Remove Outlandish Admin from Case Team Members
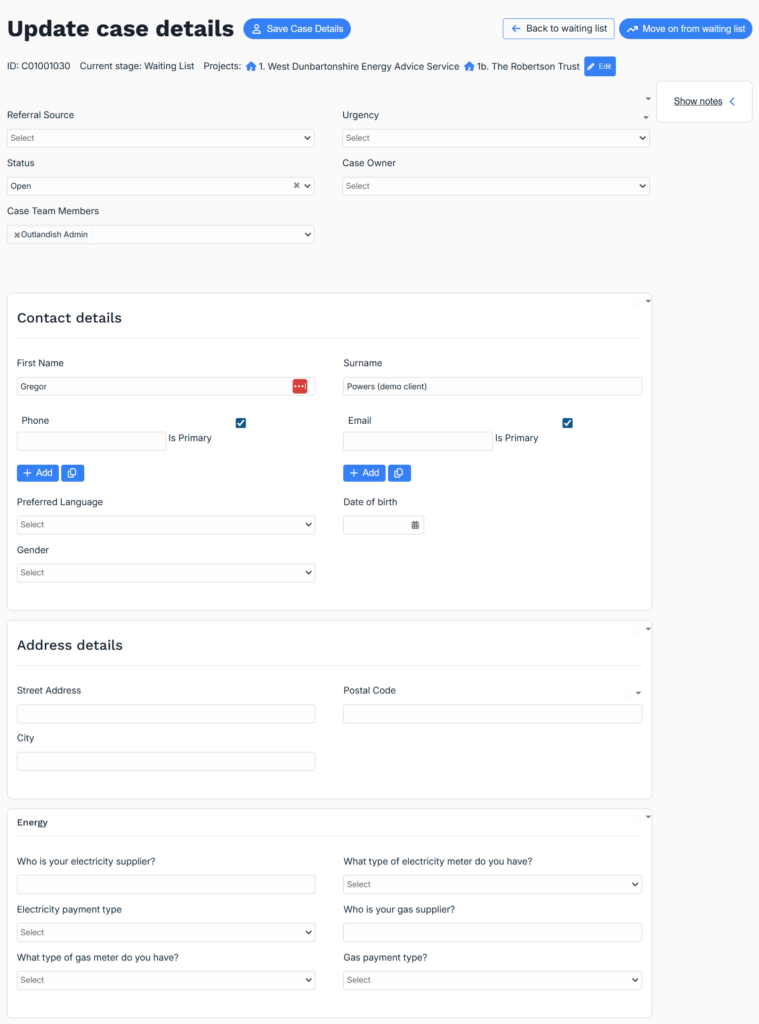Screen dimensions: 759x1024 [17, 235]
